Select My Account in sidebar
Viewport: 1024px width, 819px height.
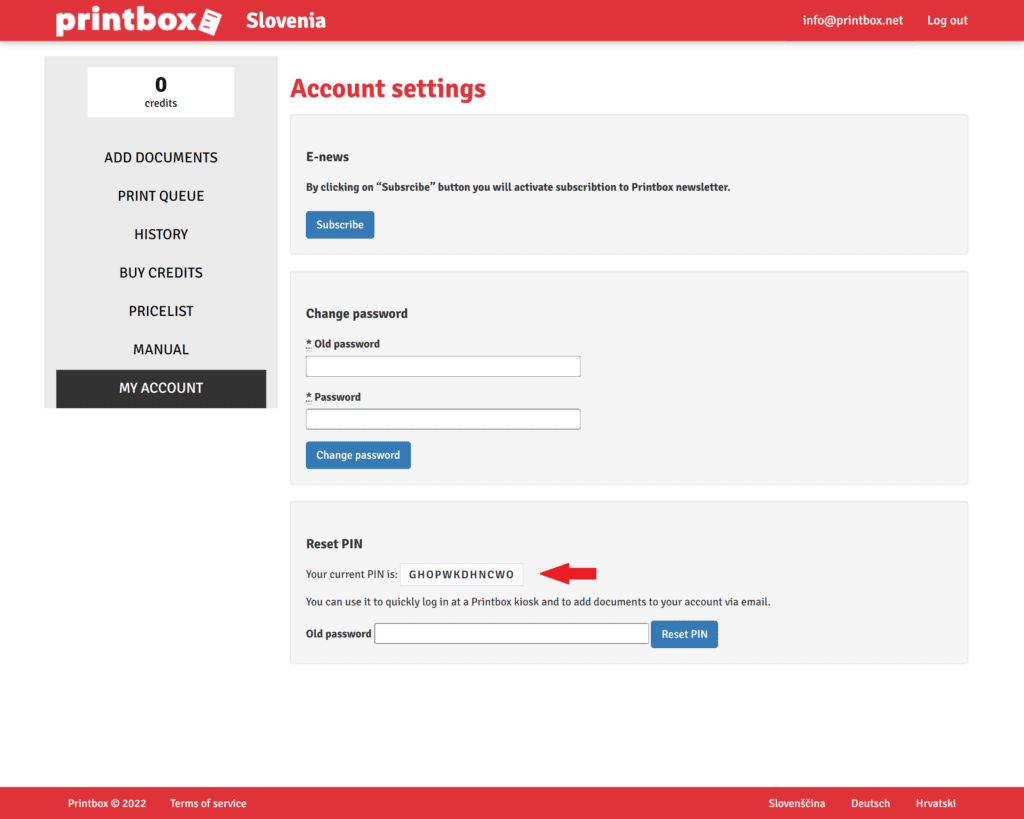(x=161, y=388)
